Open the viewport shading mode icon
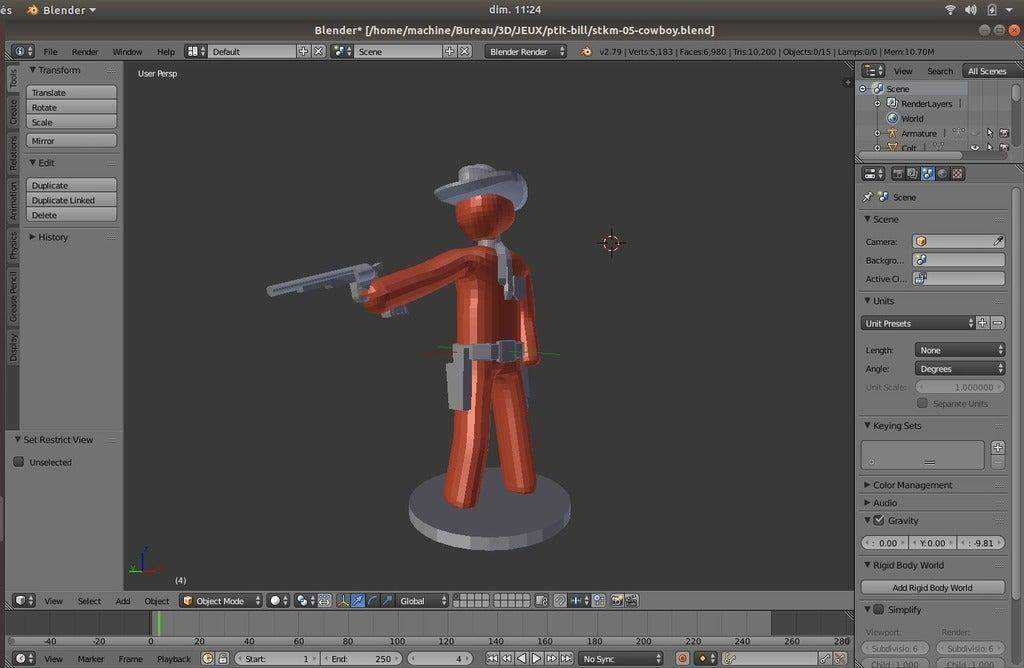The height and width of the screenshot is (668, 1024). (279, 601)
